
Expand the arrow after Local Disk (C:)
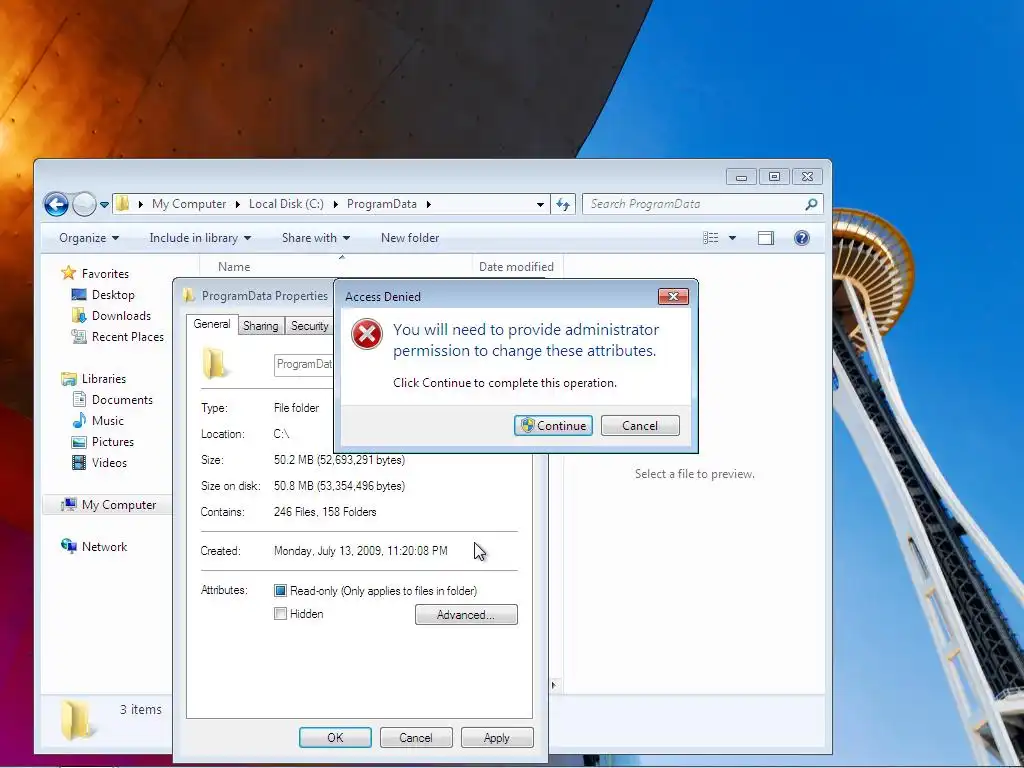click(x=335, y=204)
